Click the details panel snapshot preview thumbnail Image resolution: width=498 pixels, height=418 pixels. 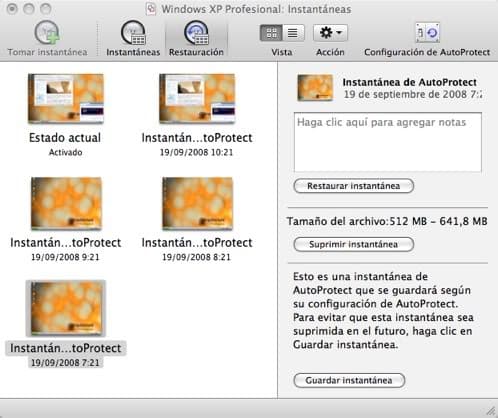(x=315, y=87)
